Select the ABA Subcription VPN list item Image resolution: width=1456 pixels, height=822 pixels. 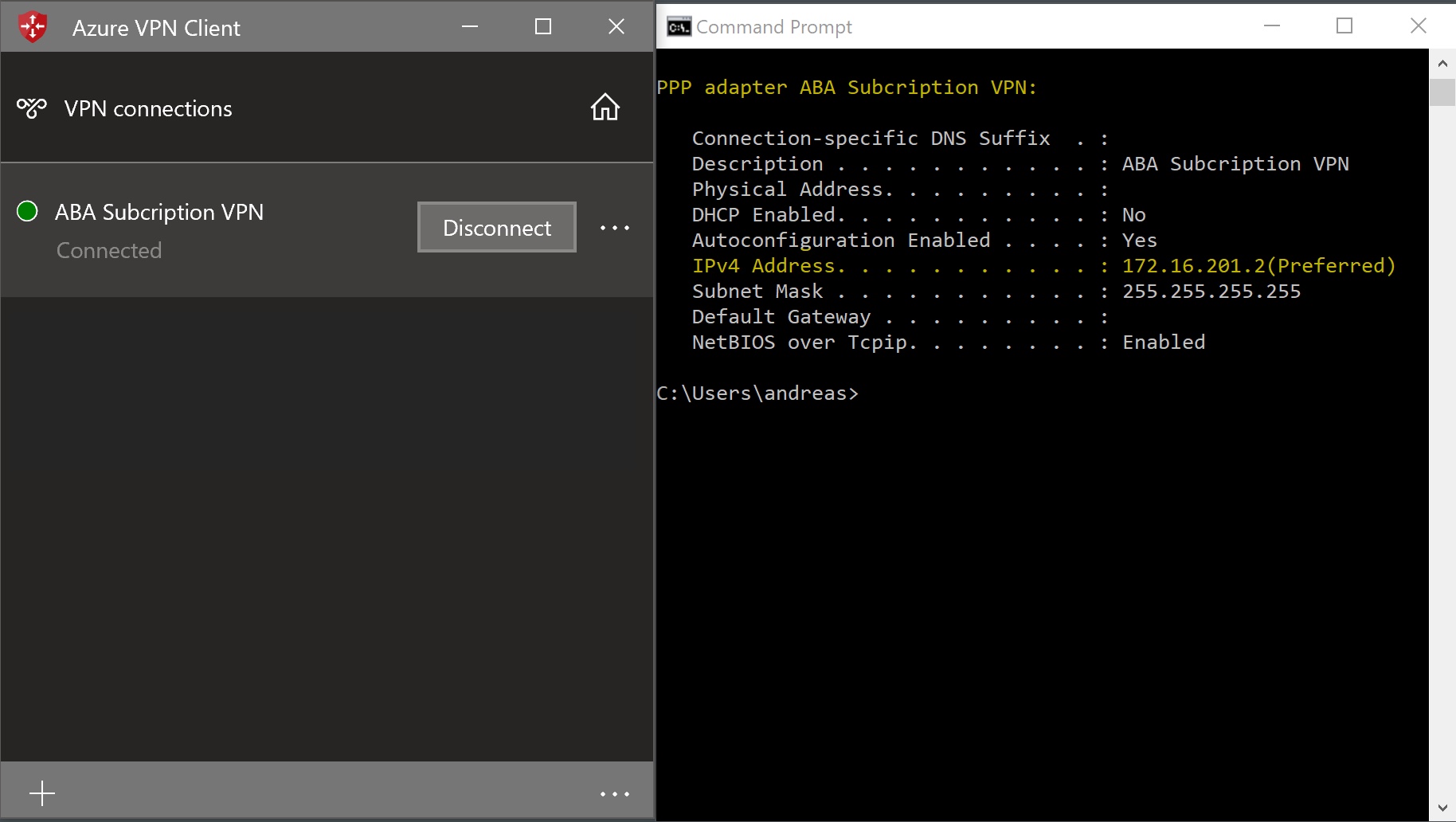[159, 212]
